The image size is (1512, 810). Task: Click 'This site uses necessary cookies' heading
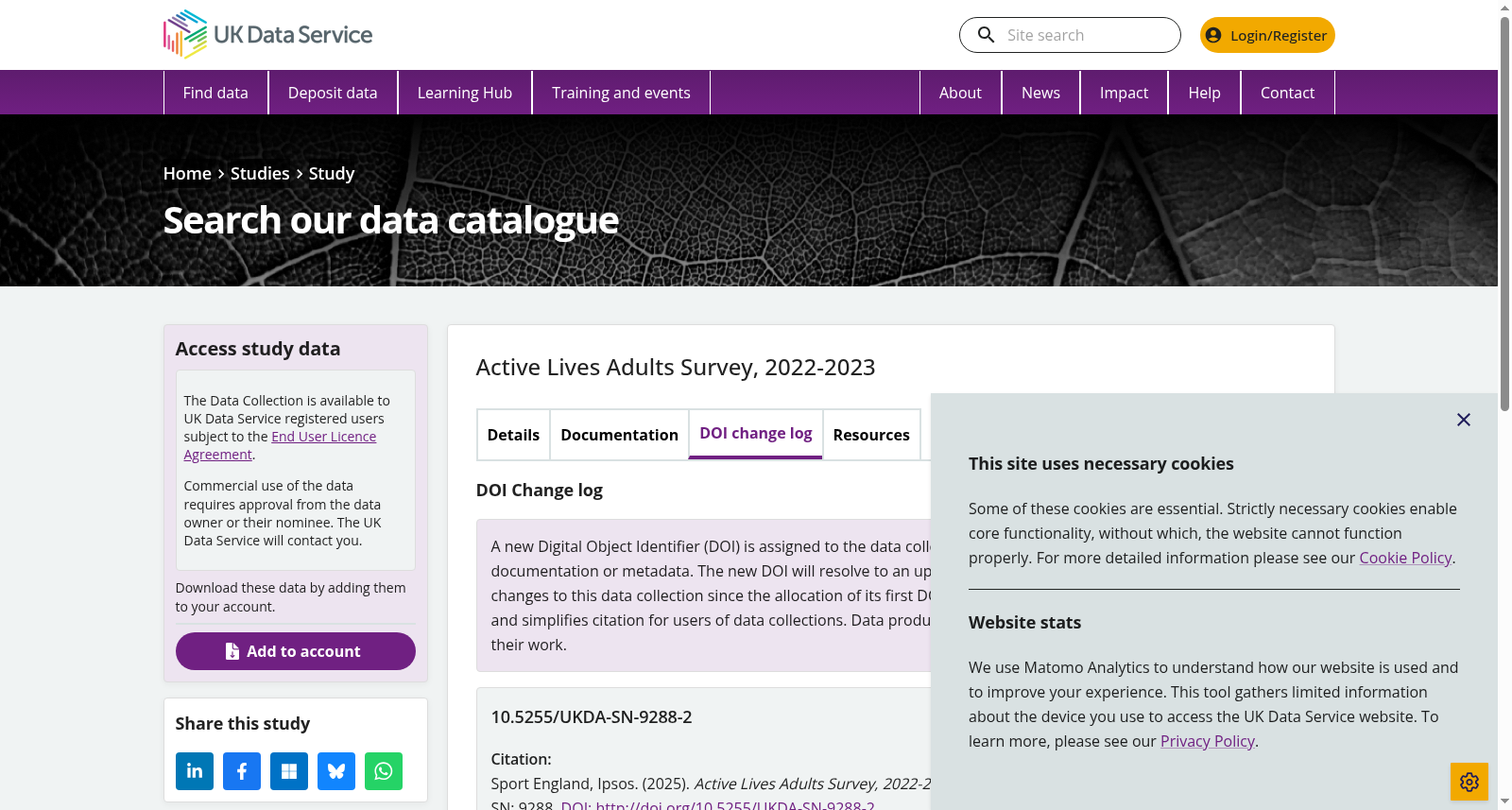click(1101, 463)
